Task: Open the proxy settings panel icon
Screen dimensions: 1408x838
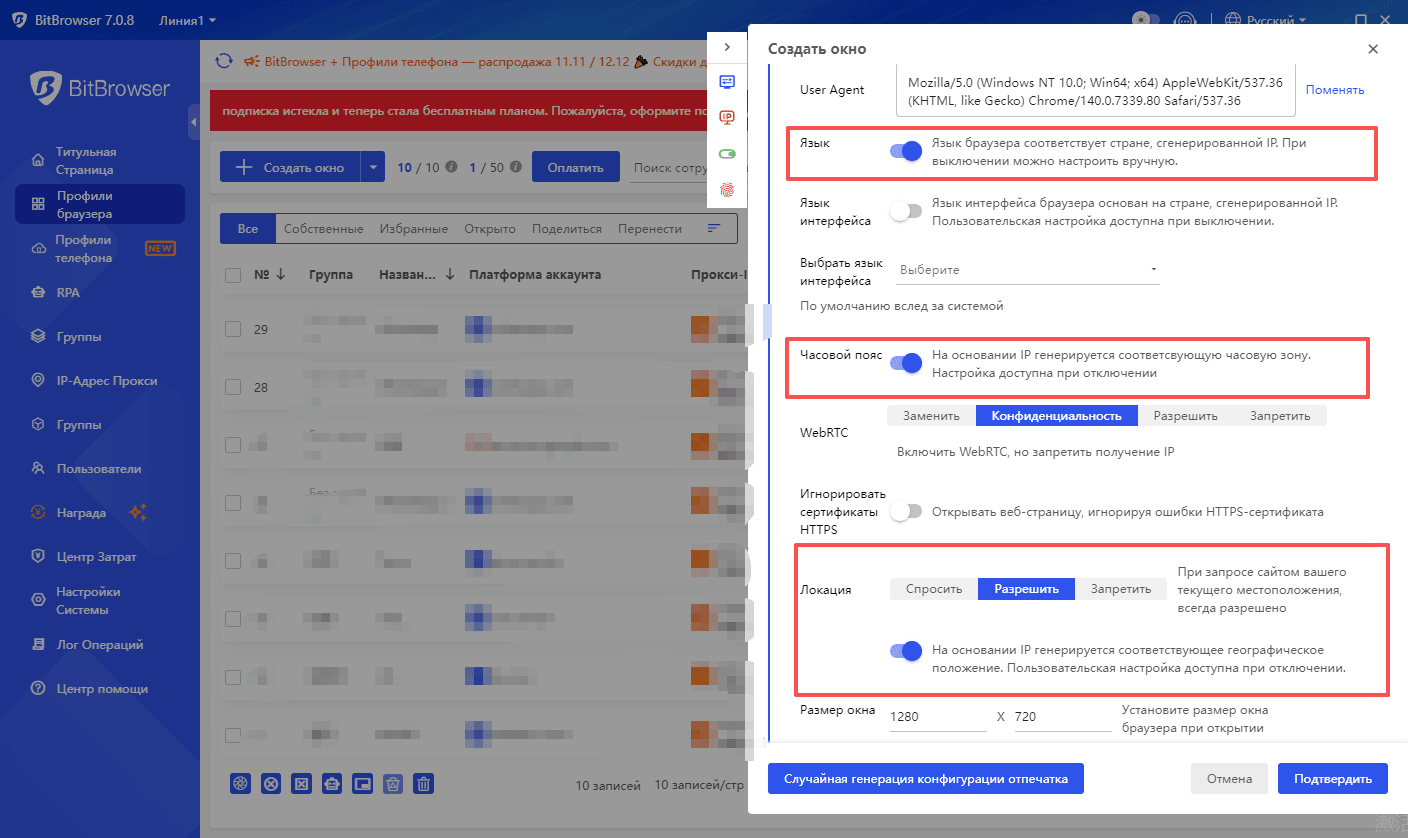Action: click(727, 80)
